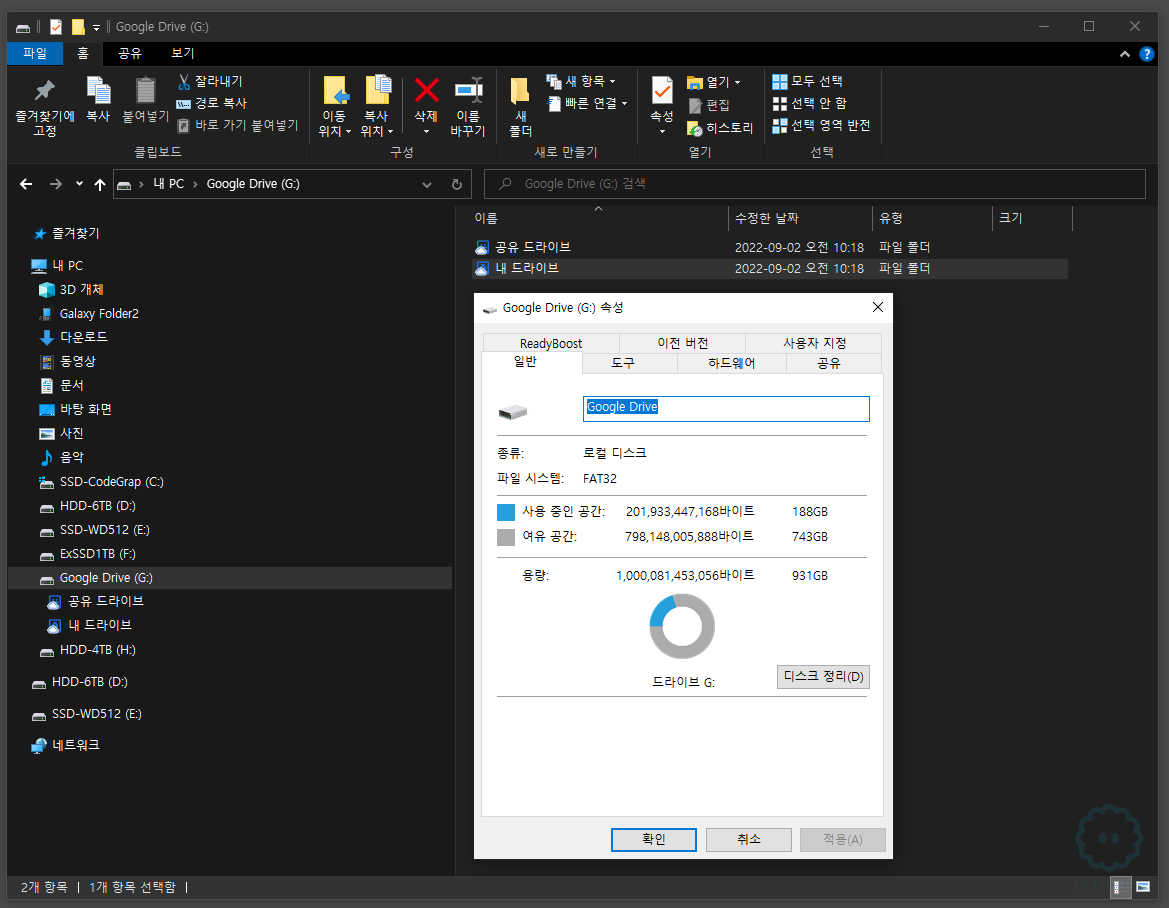
Task: Click Cut (잘라내기) scissors icon
Action: (184, 81)
